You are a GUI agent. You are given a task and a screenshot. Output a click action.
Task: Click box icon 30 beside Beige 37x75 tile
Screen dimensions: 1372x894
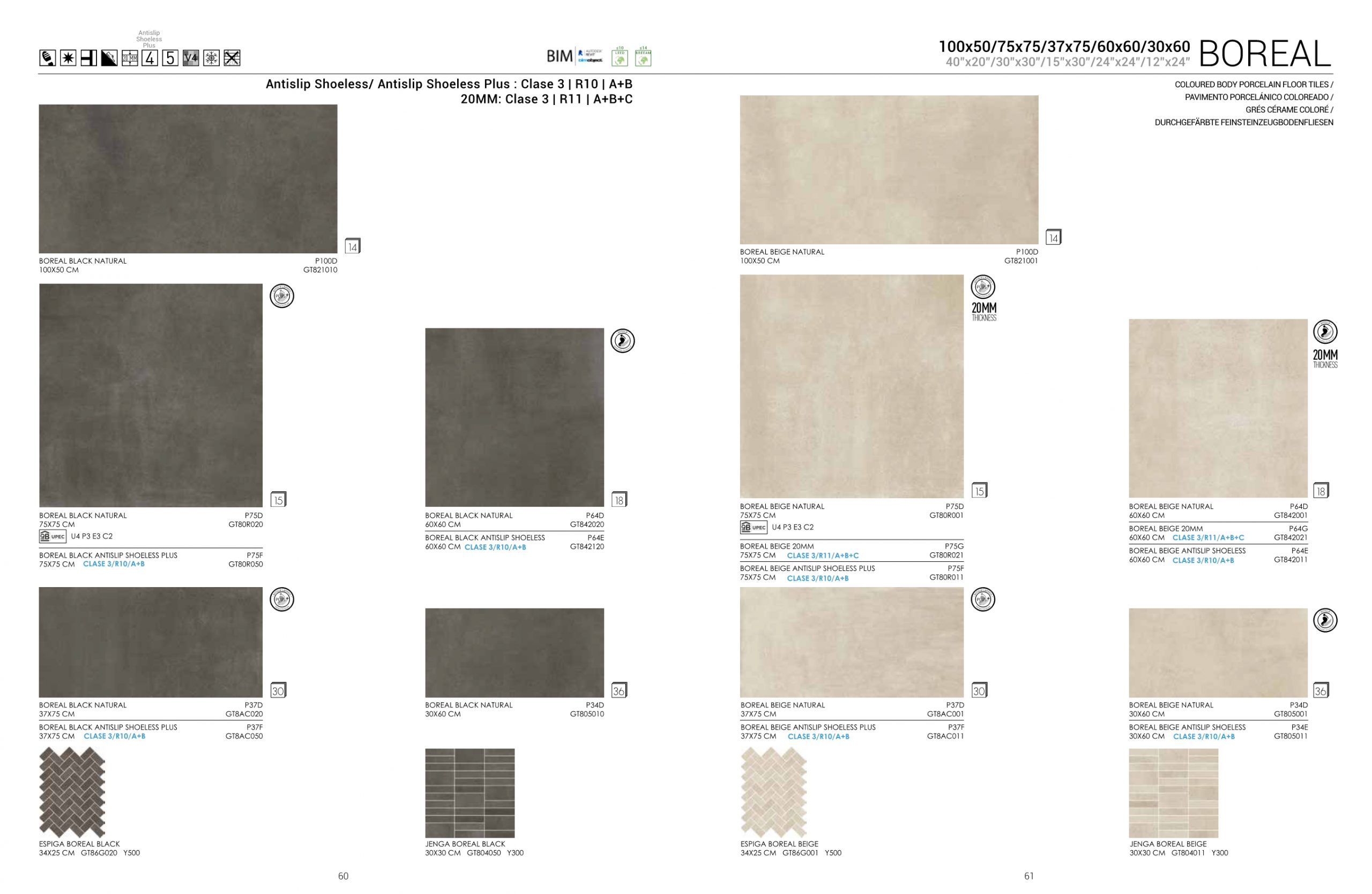point(979,690)
